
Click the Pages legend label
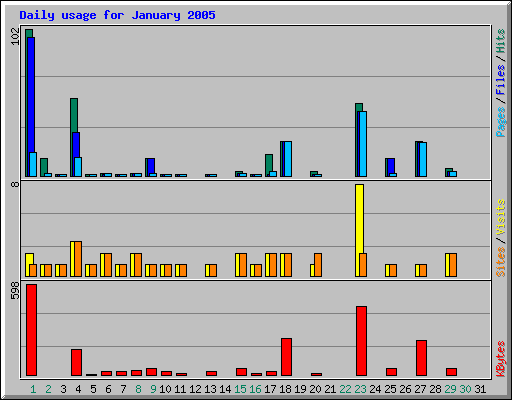[x=500, y=121]
